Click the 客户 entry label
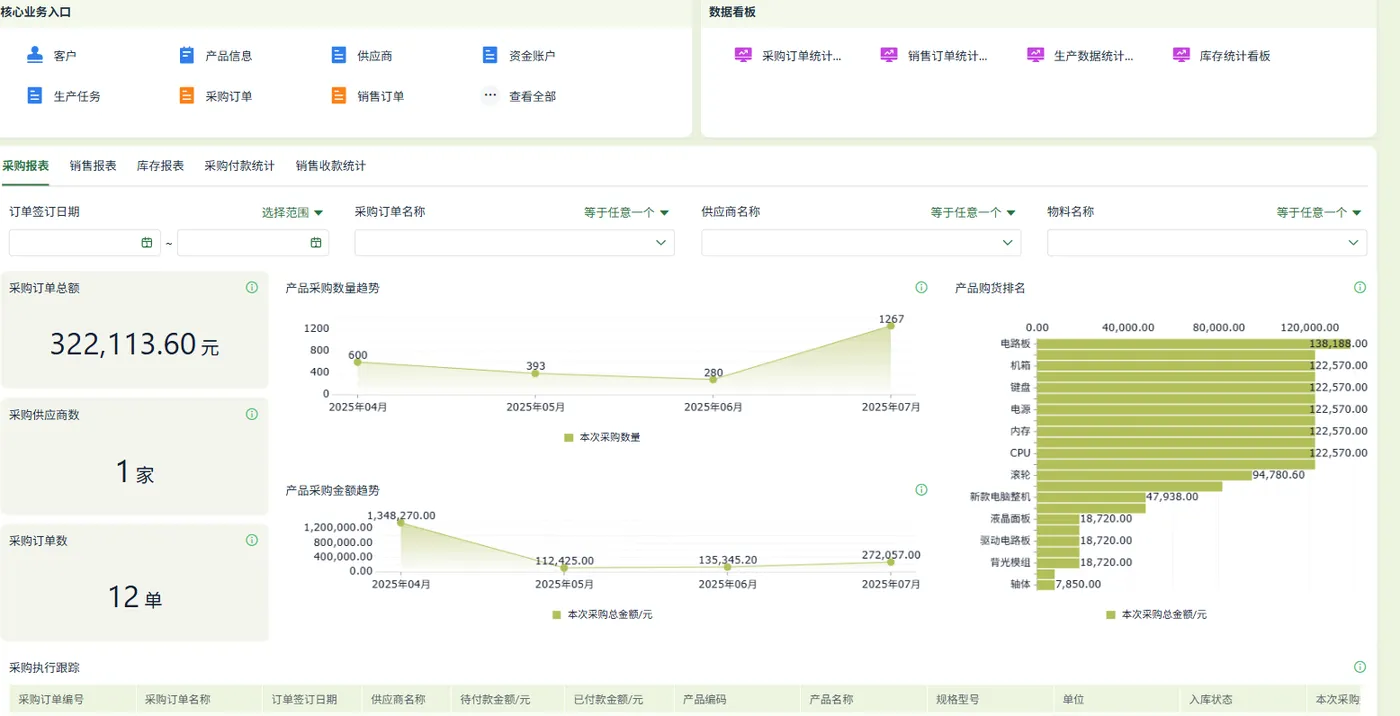 65,56
